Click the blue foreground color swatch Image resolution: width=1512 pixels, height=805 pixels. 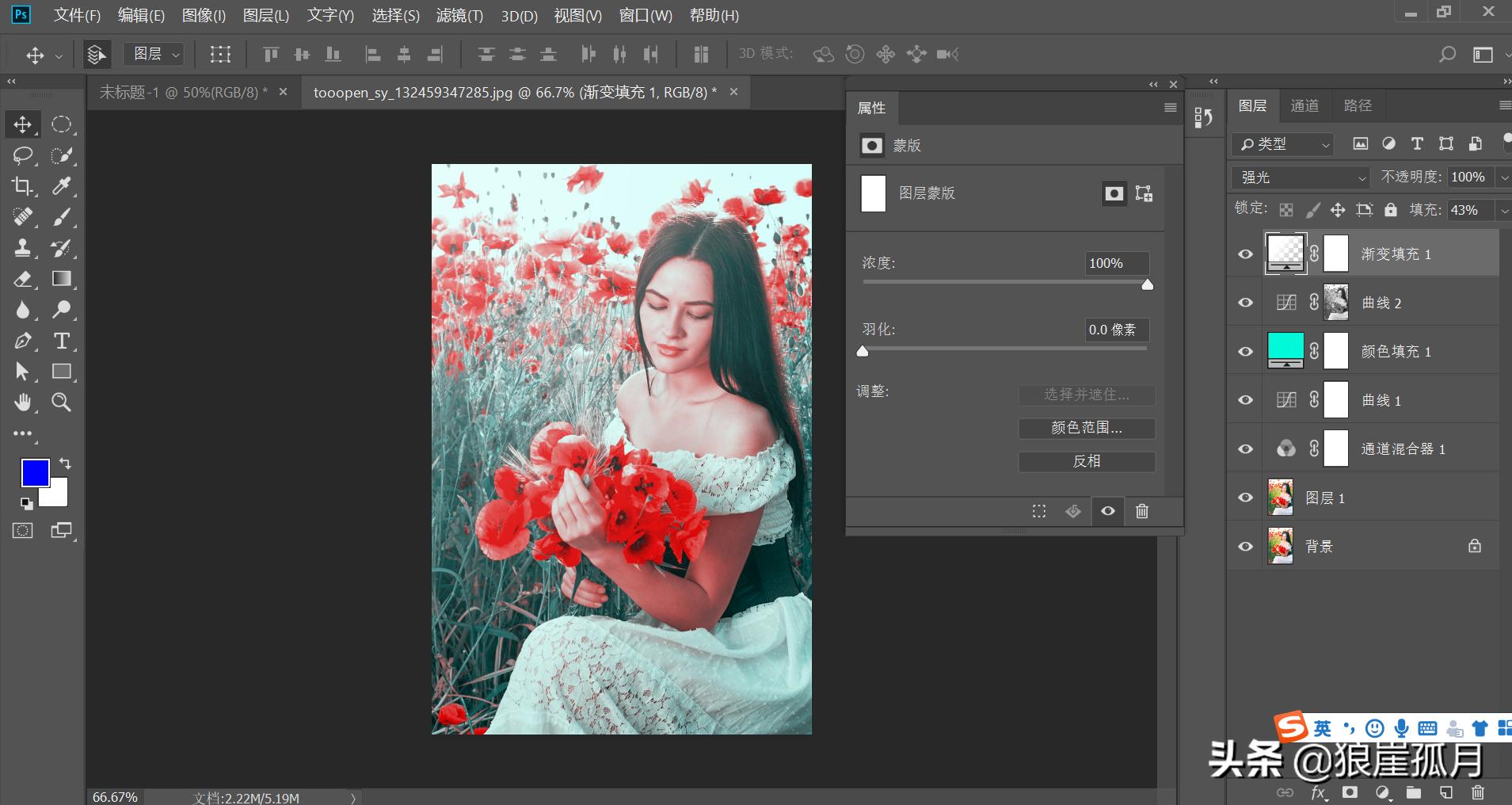34,473
